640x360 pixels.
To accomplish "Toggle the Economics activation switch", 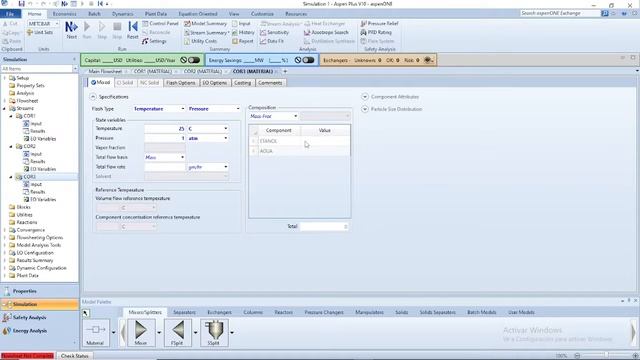I will [194, 60].
